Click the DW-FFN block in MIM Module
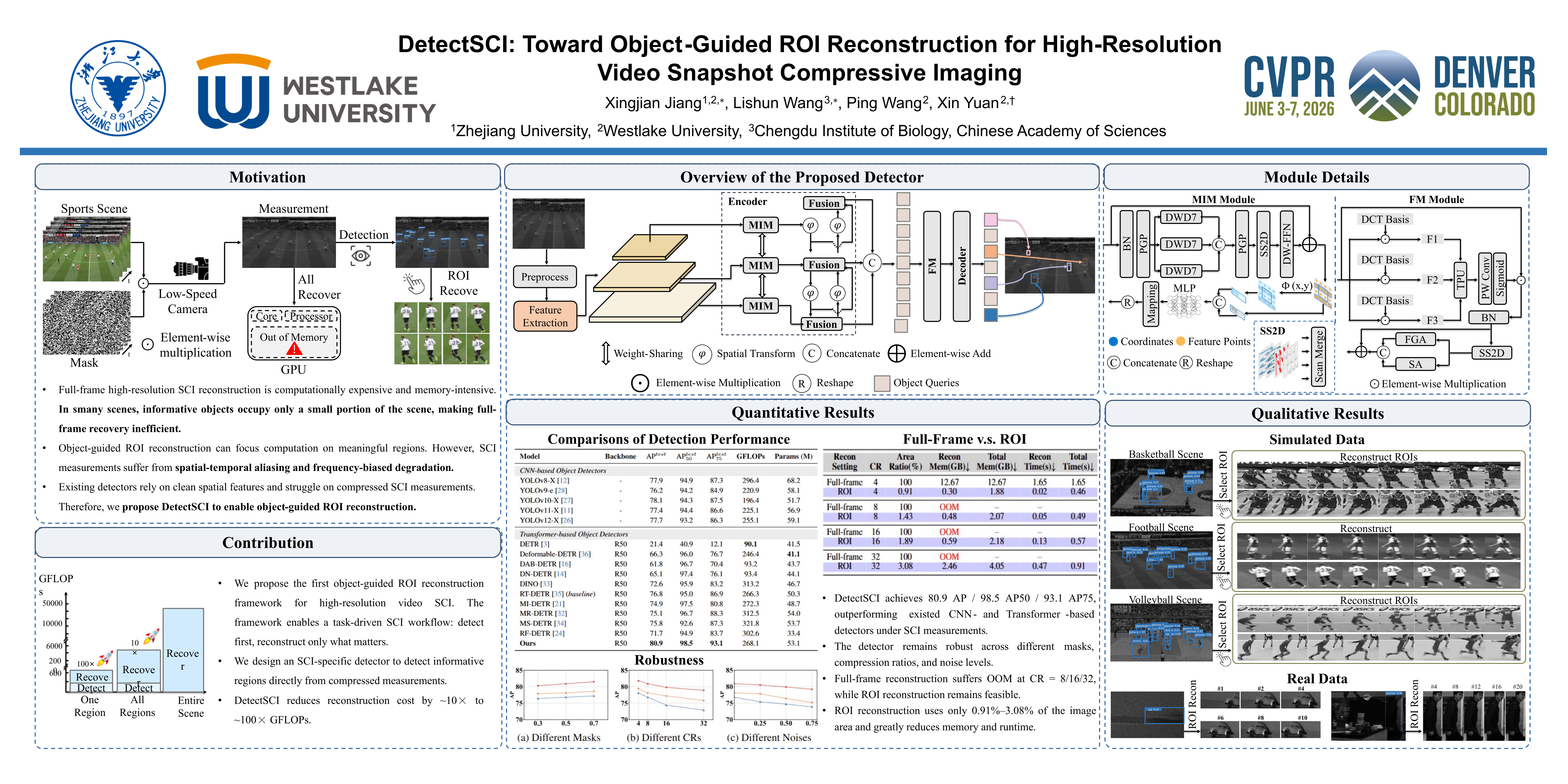The height and width of the screenshot is (784, 1568). tap(1287, 244)
